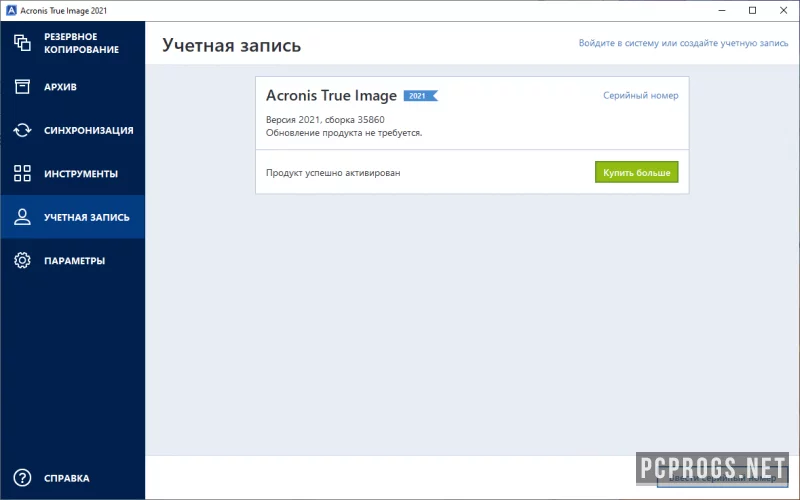Maximize the Acronis True Image window
Screen dimensions: 800x500
click(x=752, y=10)
